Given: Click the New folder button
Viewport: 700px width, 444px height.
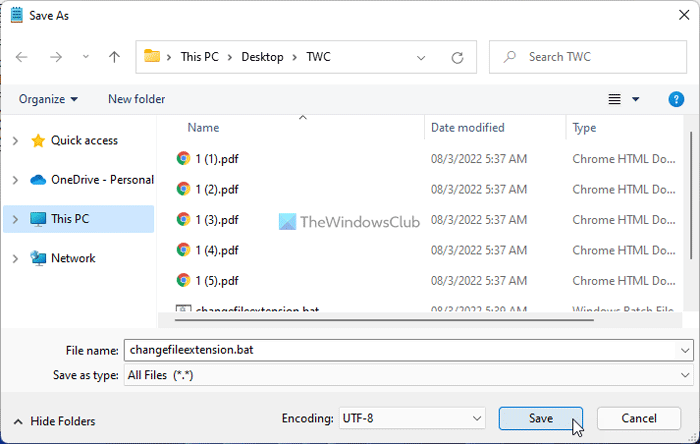Looking at the screenshot, I should tap(137, 99).
